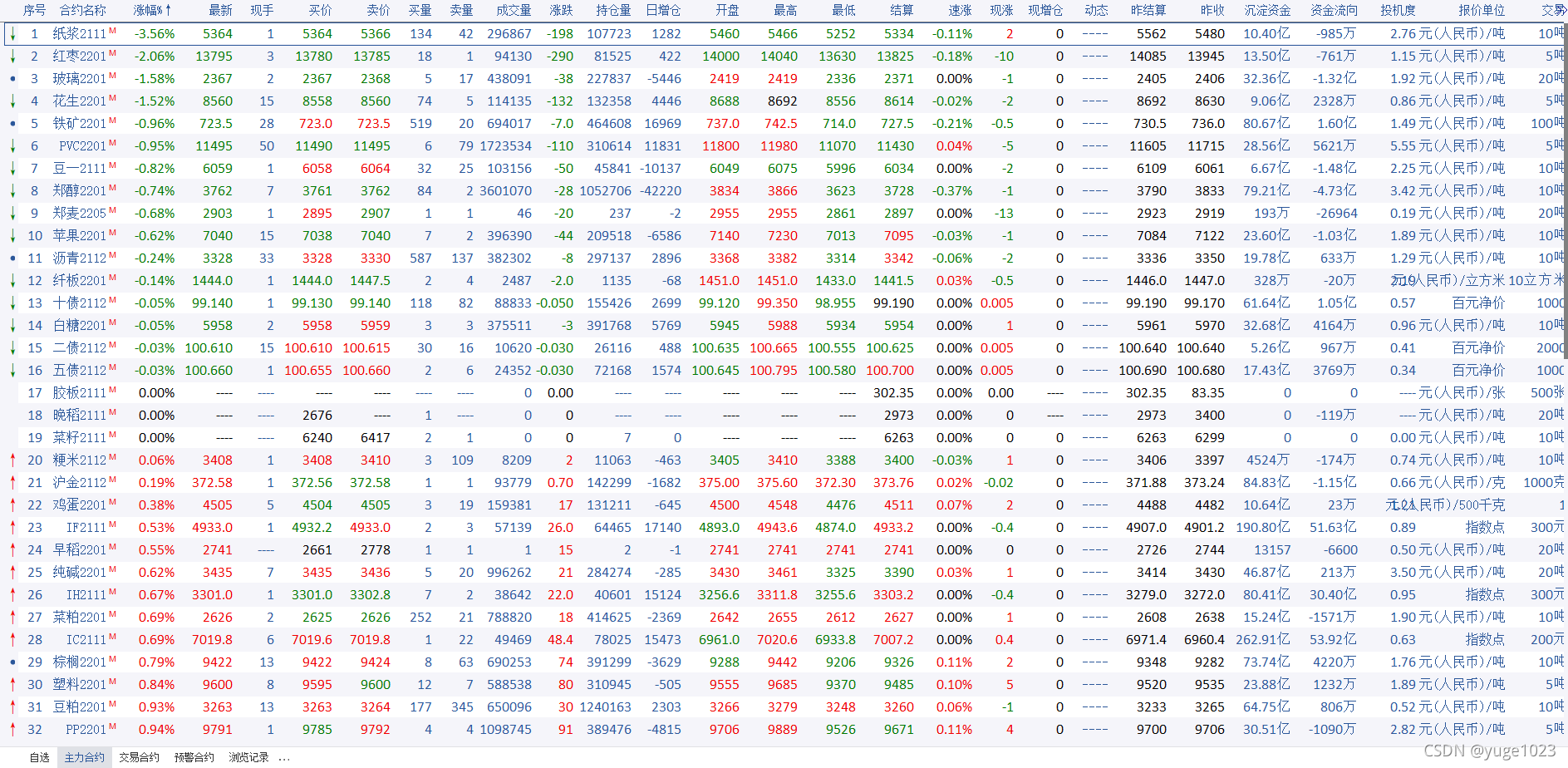Select contract 花生2201
Image resolution: width=1568 pixels, height=768 pixels.
[79, 101]
